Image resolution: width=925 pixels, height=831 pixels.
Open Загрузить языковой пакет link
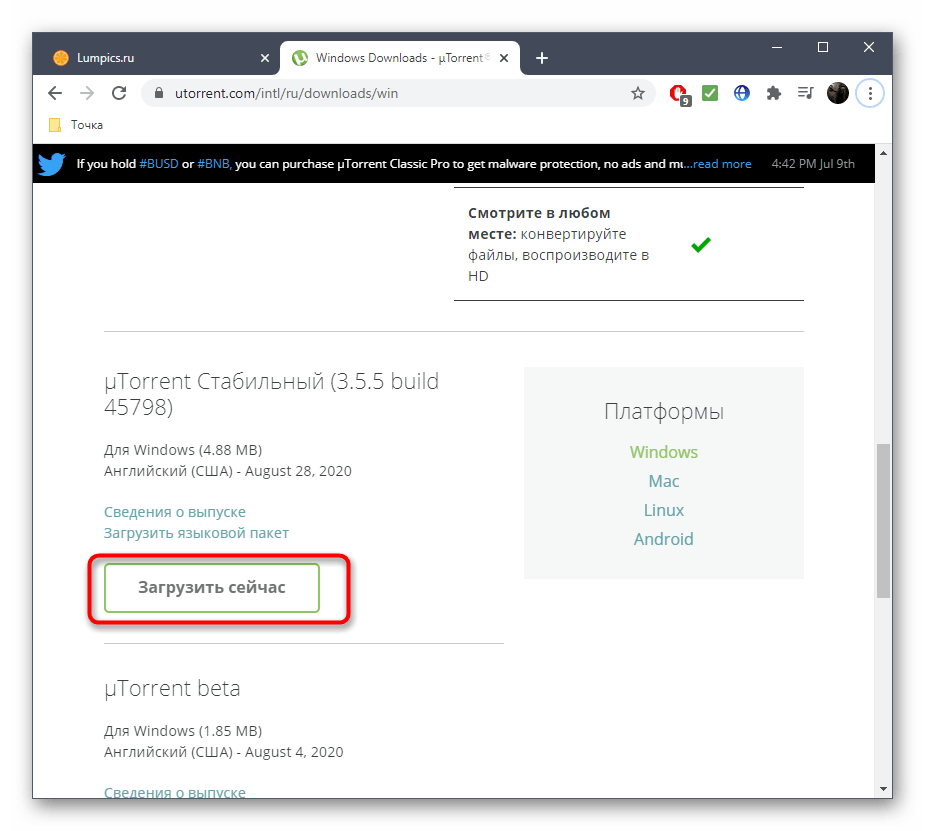pos(196,533)
